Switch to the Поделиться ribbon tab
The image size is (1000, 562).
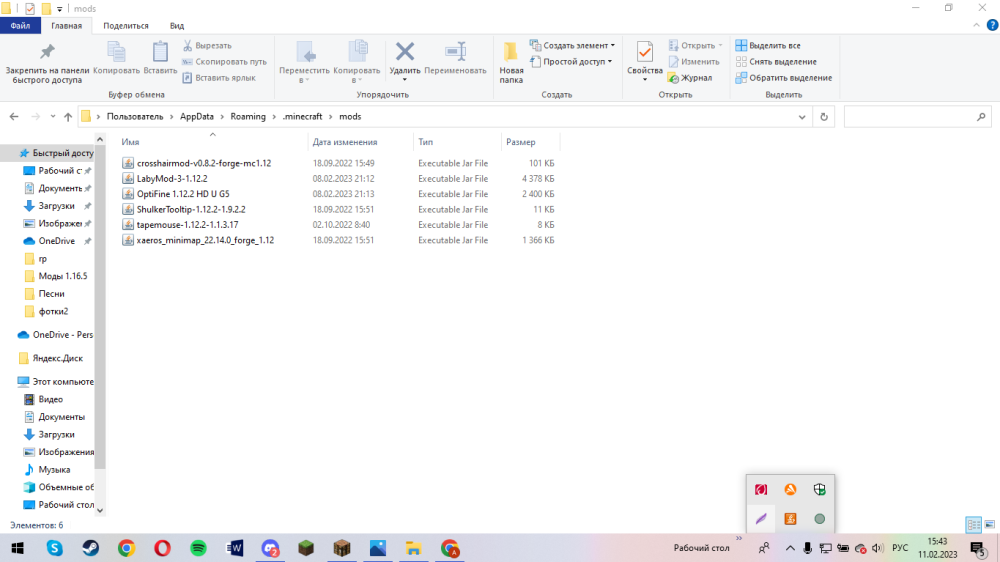pos(126,26)
